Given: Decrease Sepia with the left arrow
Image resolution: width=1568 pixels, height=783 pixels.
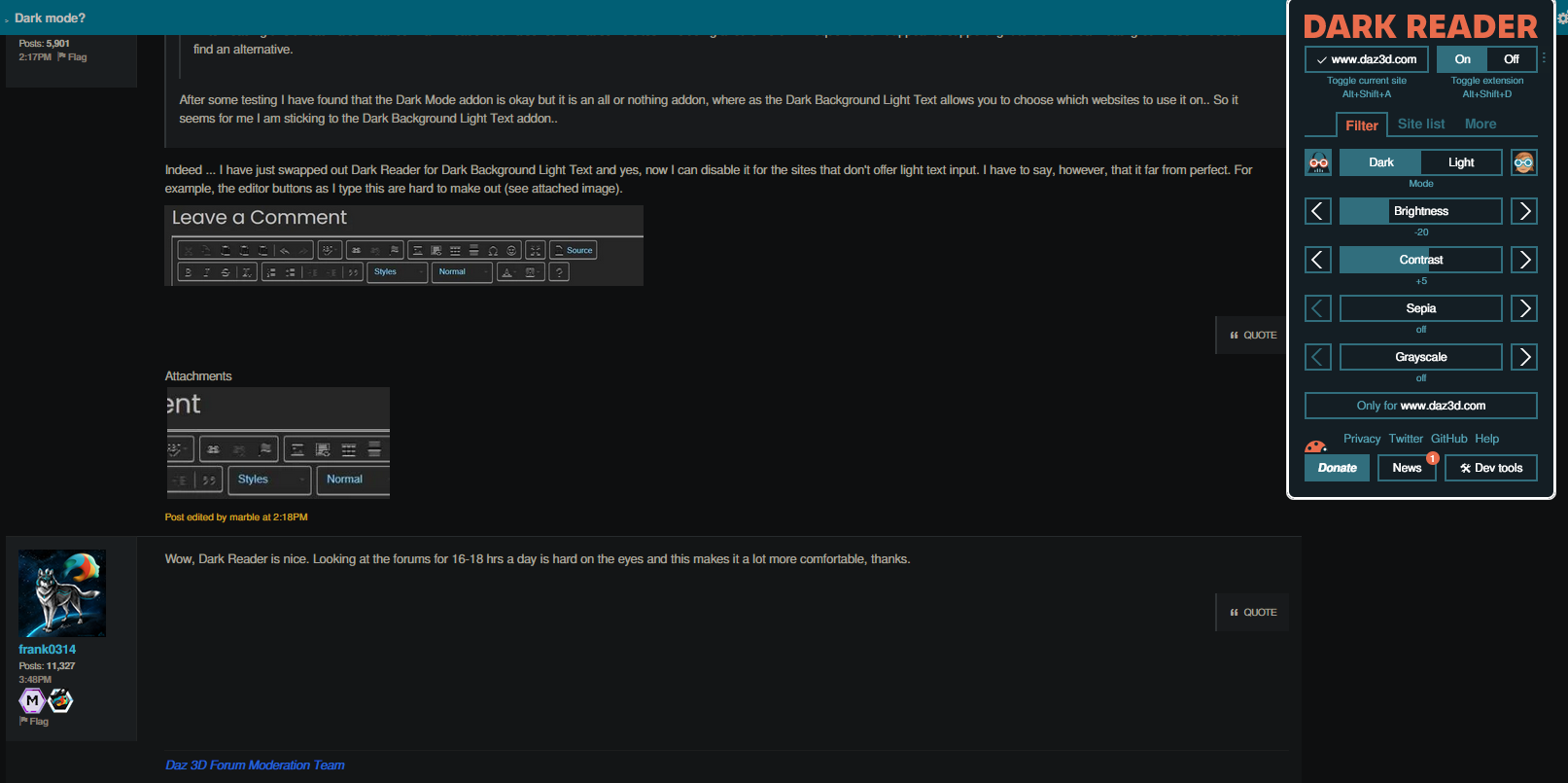Looking at the screenshot, I should click(x=1318, y=308).
